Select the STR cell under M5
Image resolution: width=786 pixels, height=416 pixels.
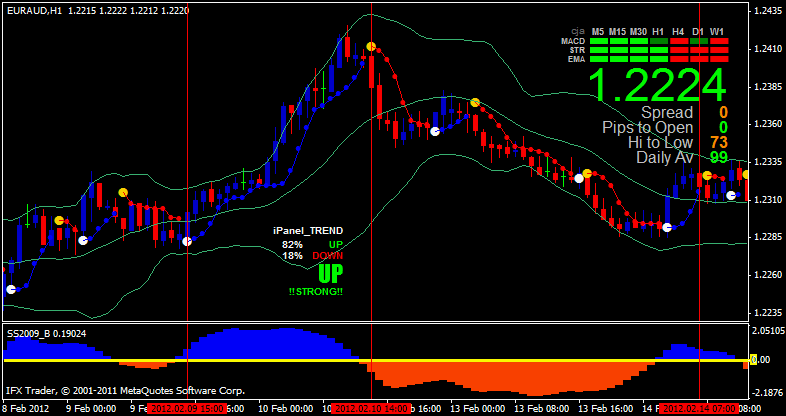599,50
